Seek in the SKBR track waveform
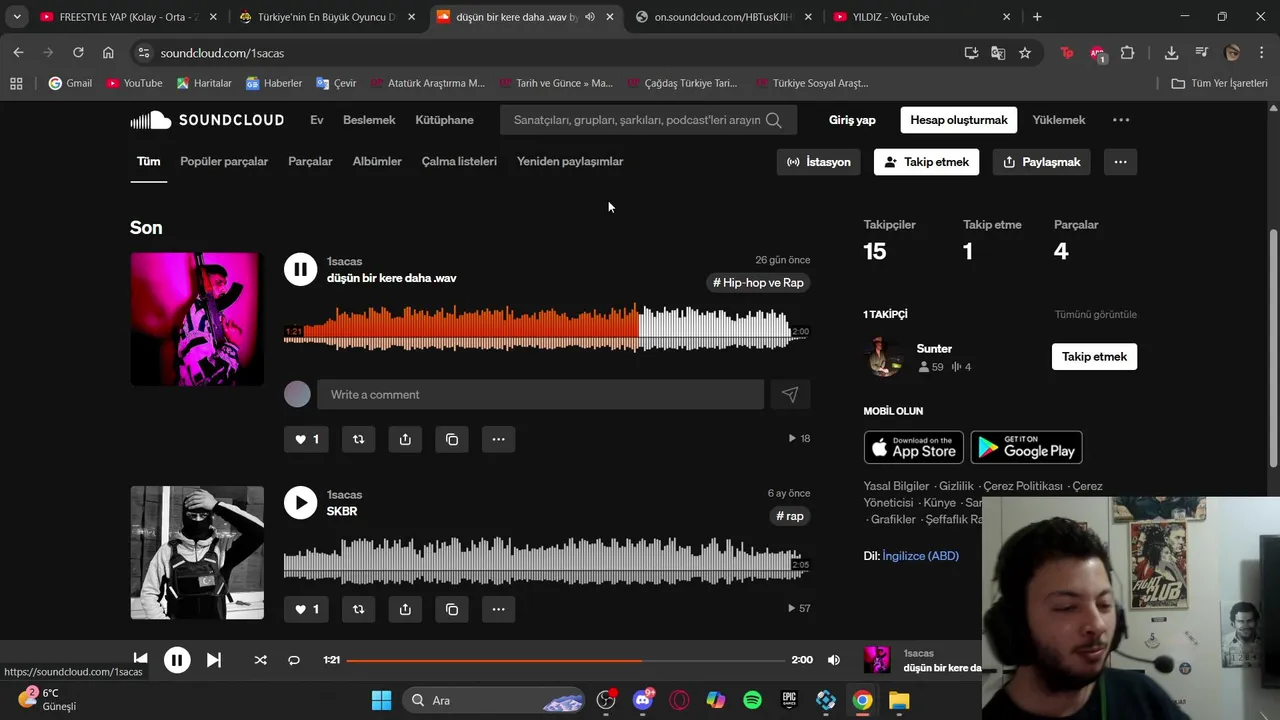 tap(546, 562)
